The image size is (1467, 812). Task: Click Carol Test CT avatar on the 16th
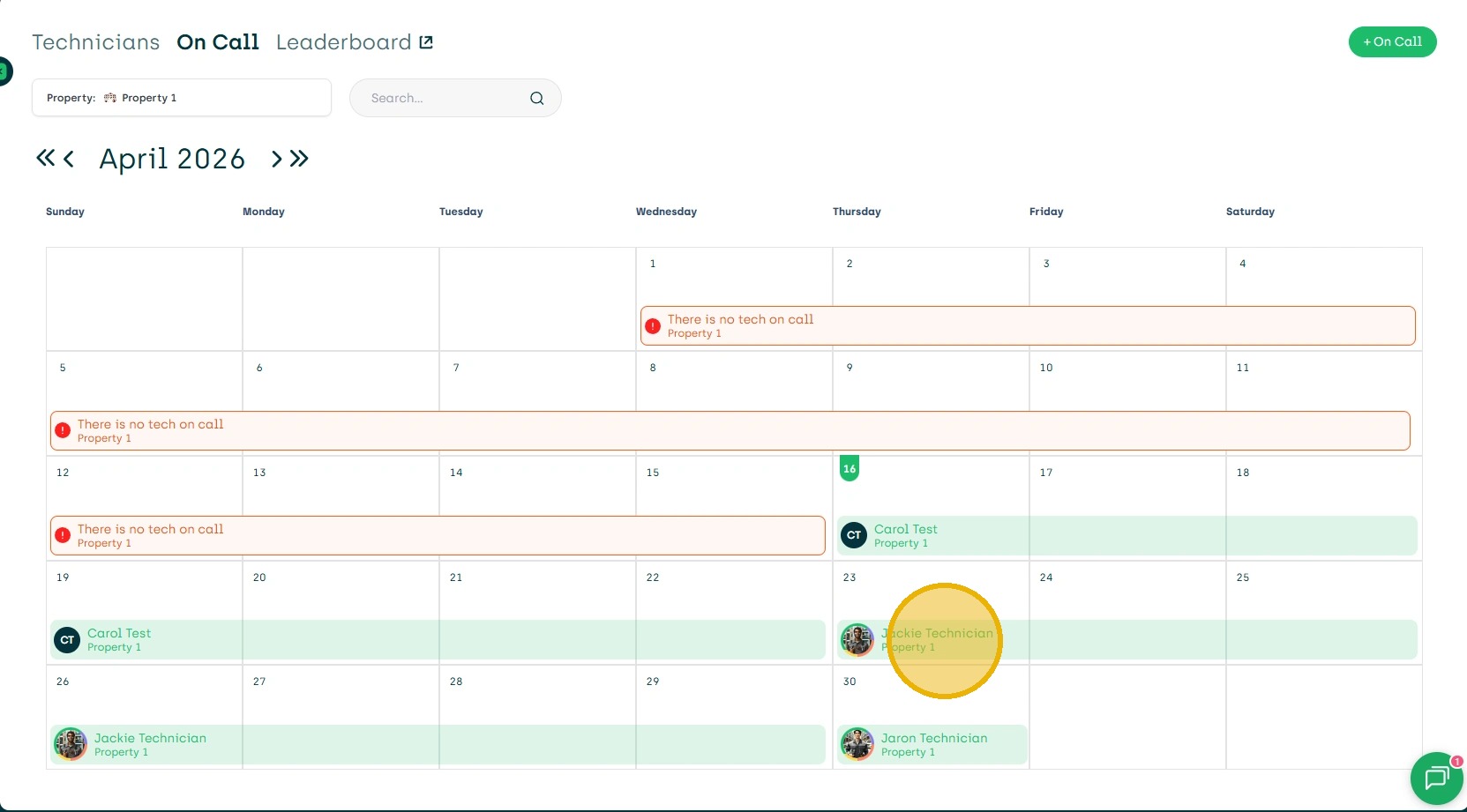[x=854, y=535]
